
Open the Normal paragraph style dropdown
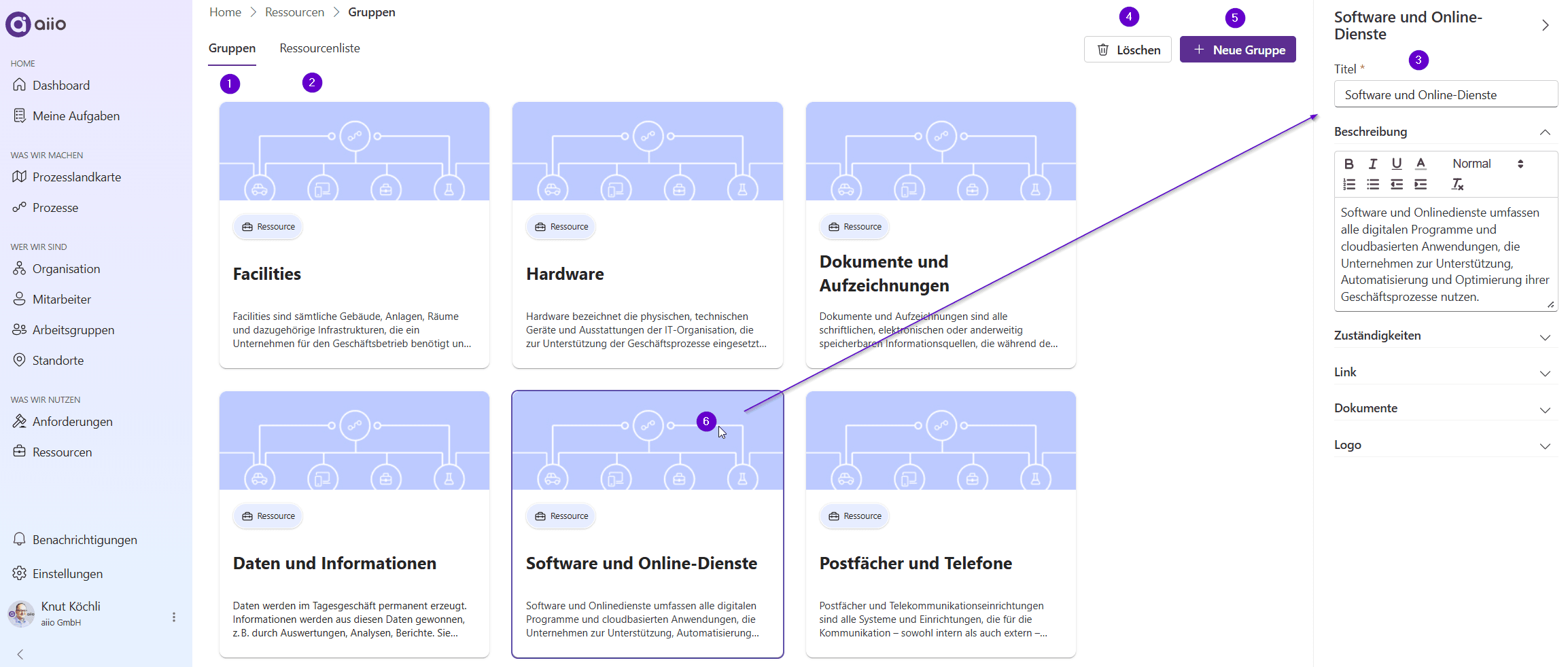[1488, 164]
